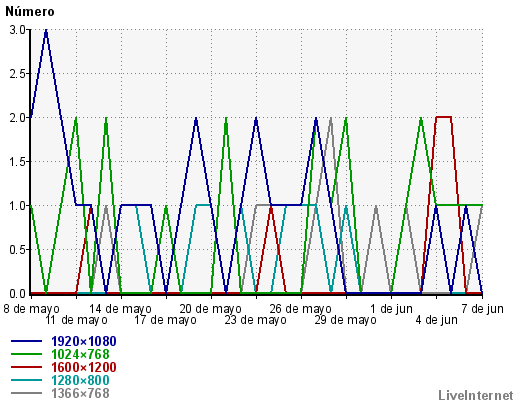Click the gray 1366×768 legend line swatch
520x405 pixels.
click(x=26, y=393)
